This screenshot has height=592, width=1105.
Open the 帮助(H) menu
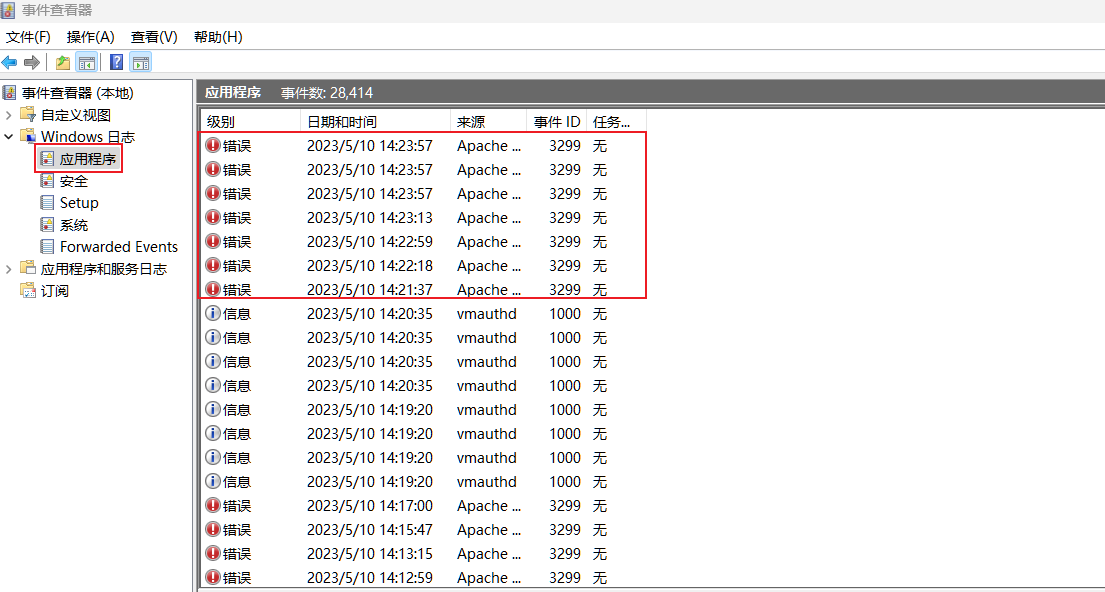click(218, 37)
